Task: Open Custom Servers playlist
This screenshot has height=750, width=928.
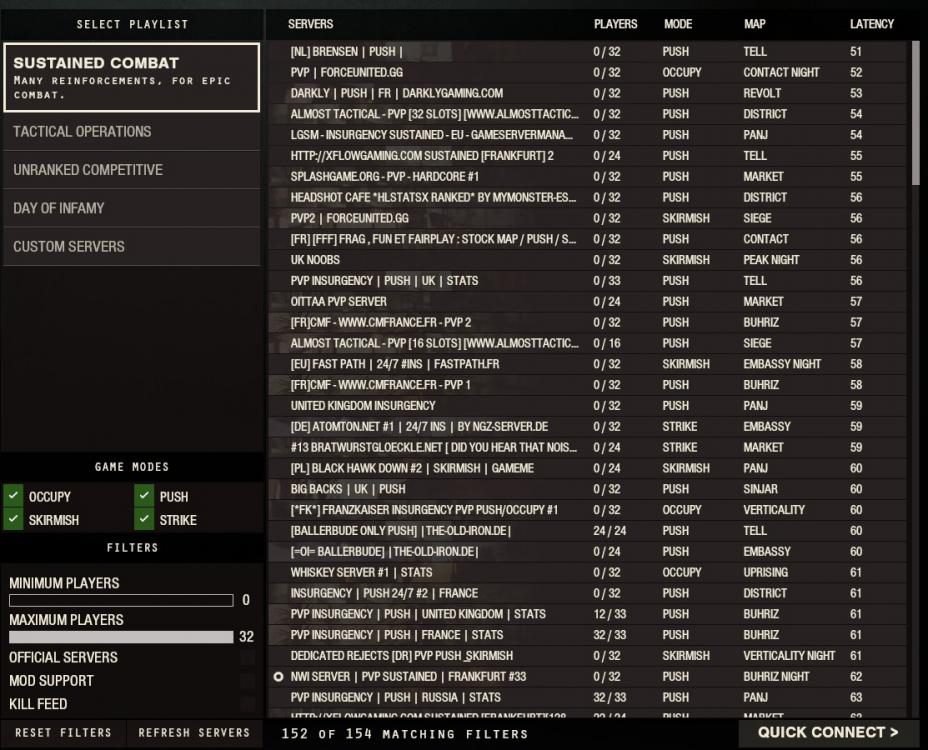Action: (131, 246)
